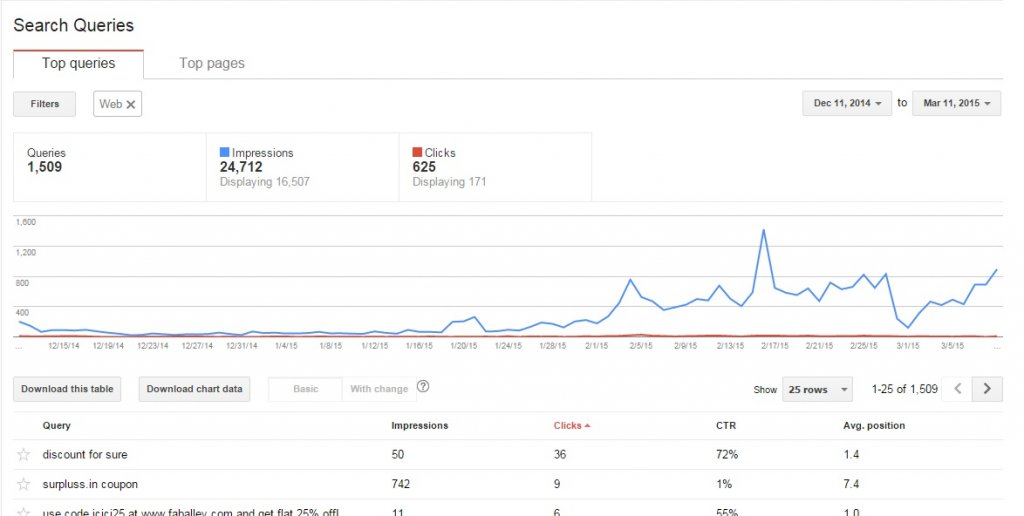Image resolution: width=1024 pixels, height=516 pixels.
Task: Expand the 25 rows dropdown
Action: (817, 389)
